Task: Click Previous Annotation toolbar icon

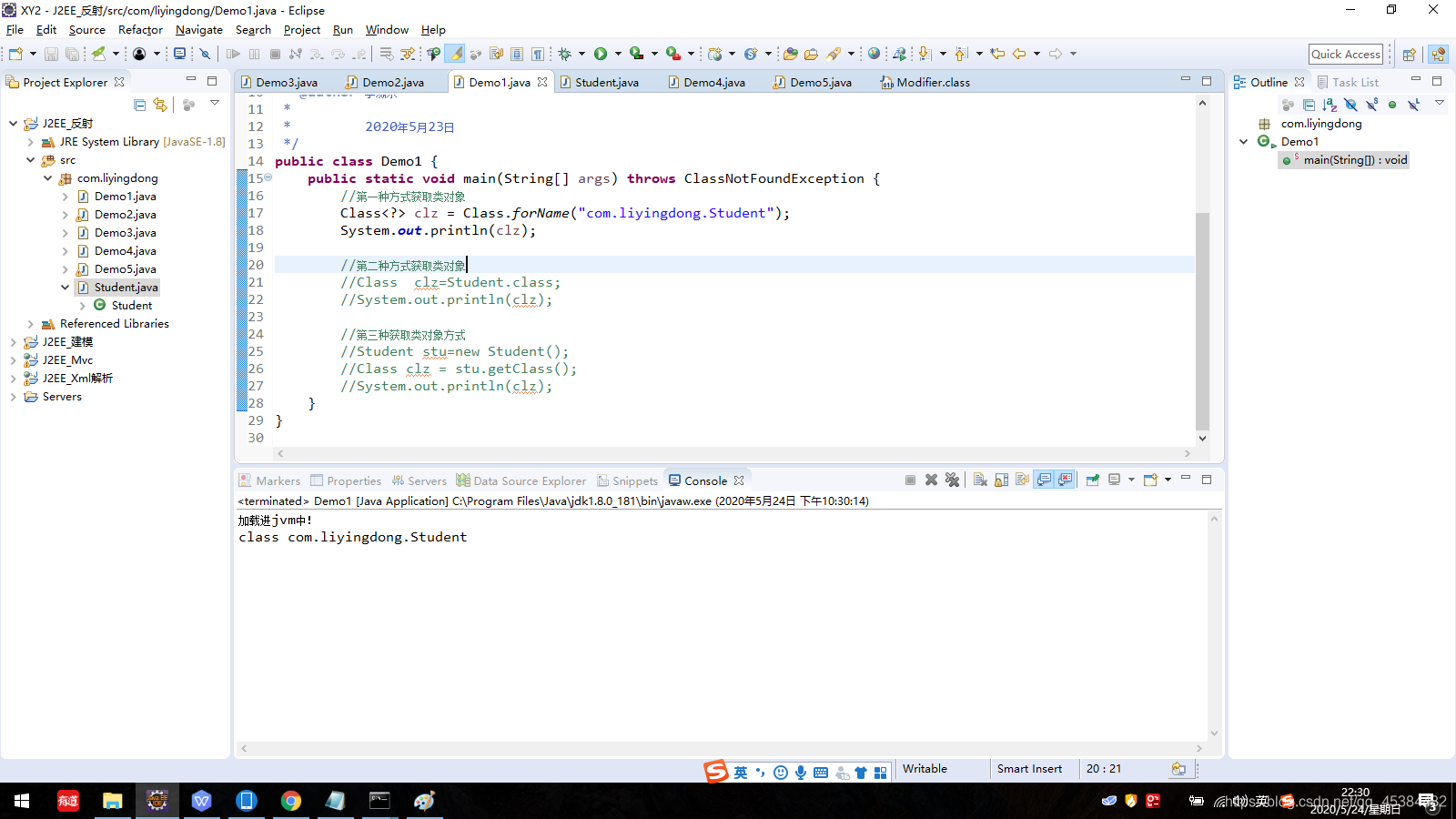Action: coord(961,54)
